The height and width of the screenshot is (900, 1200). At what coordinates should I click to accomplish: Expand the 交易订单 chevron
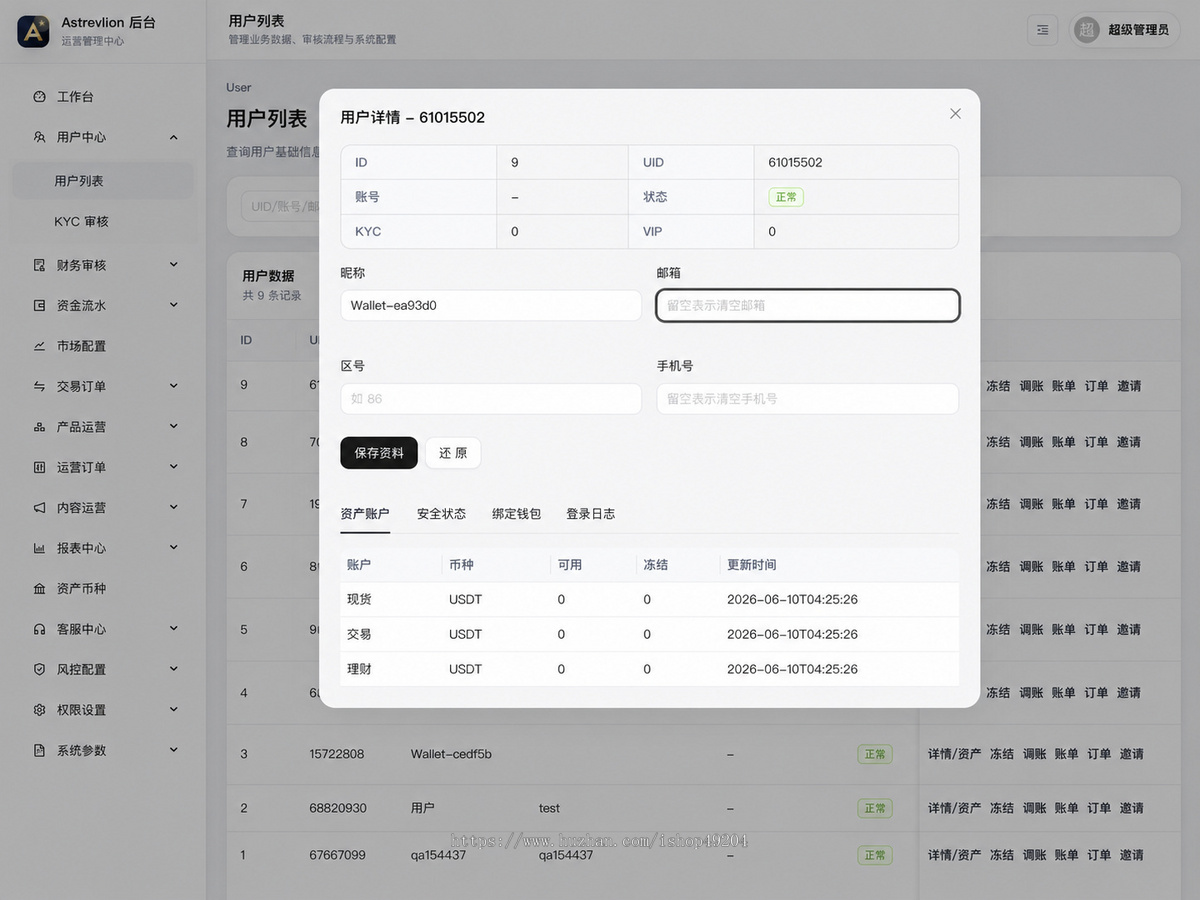[x=173, y=386]
